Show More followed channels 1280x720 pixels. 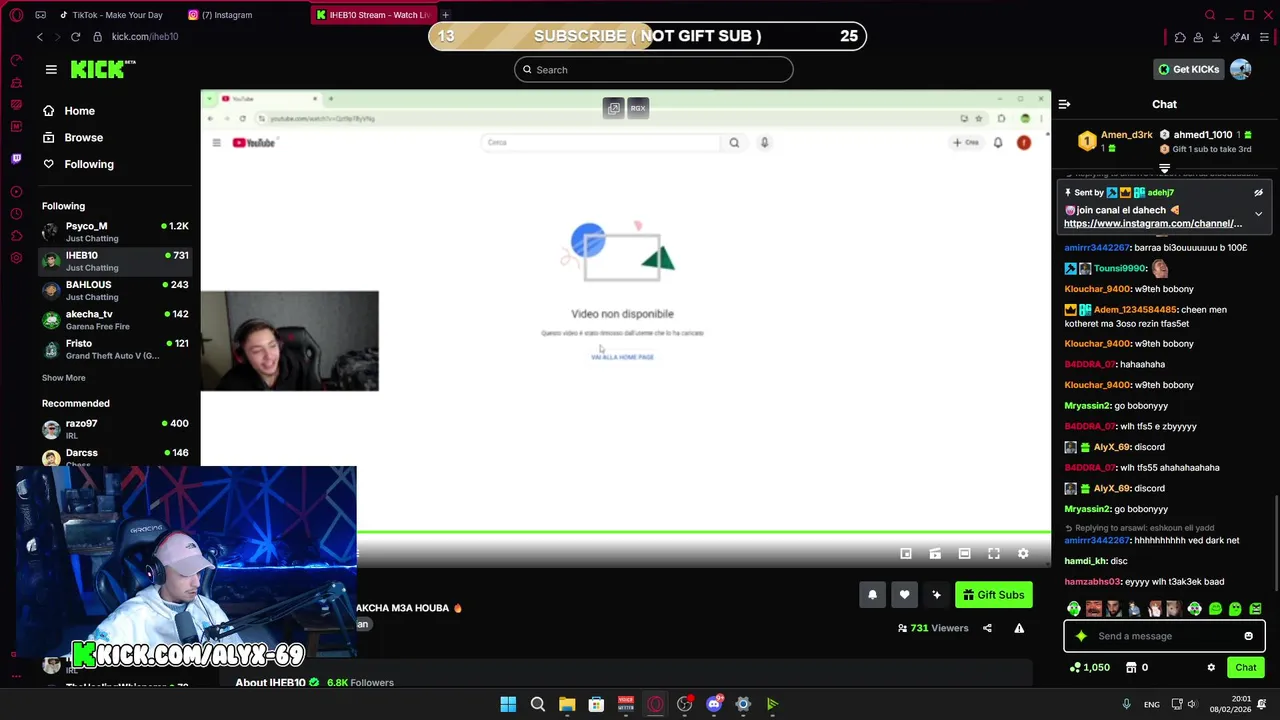[x=63, y=378]
